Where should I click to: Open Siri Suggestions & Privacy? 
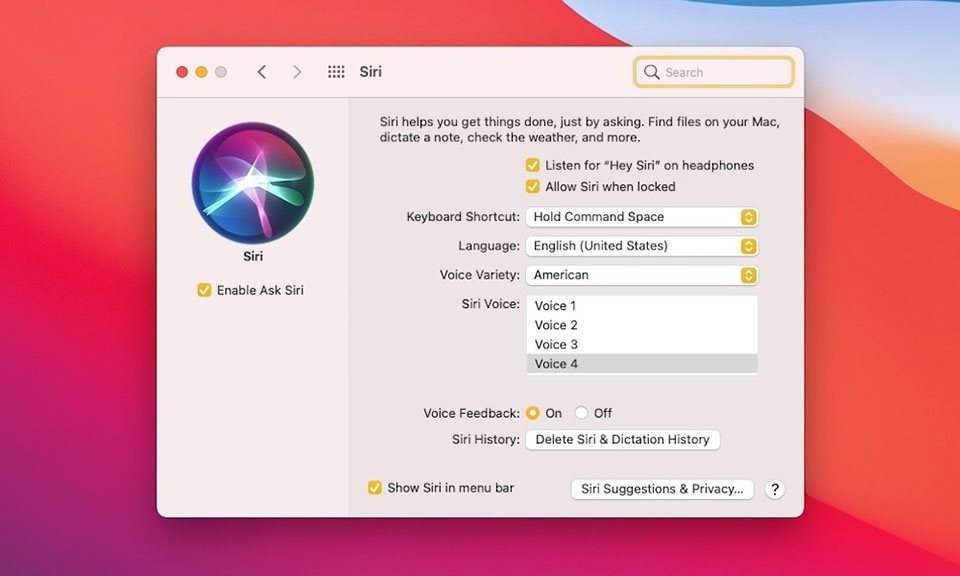point(662,489)
